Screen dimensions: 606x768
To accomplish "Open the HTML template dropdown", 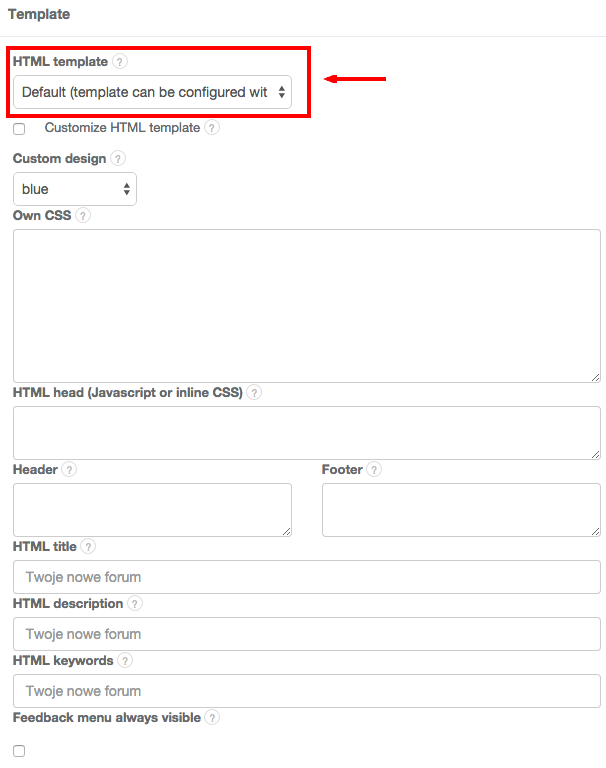I will click(152, 92).
